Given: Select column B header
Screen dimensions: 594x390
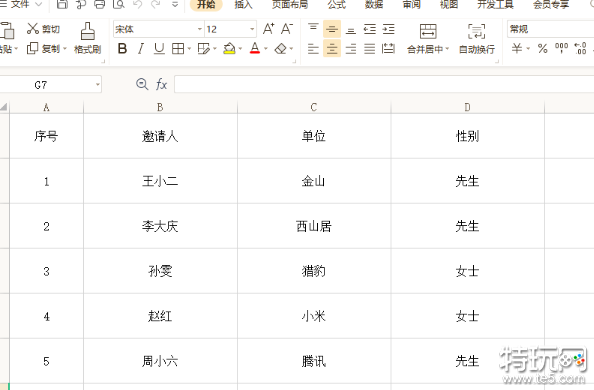Looking at the screenshot, I should point(160,107).
